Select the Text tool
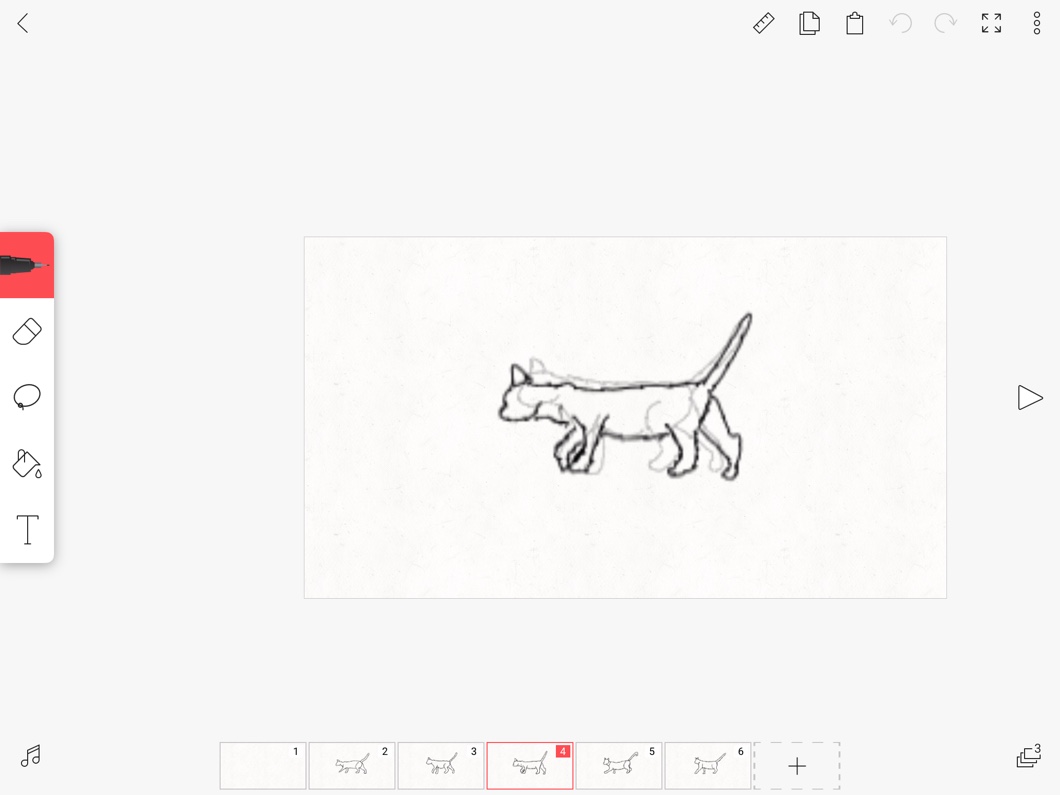 tap(27, 530)
